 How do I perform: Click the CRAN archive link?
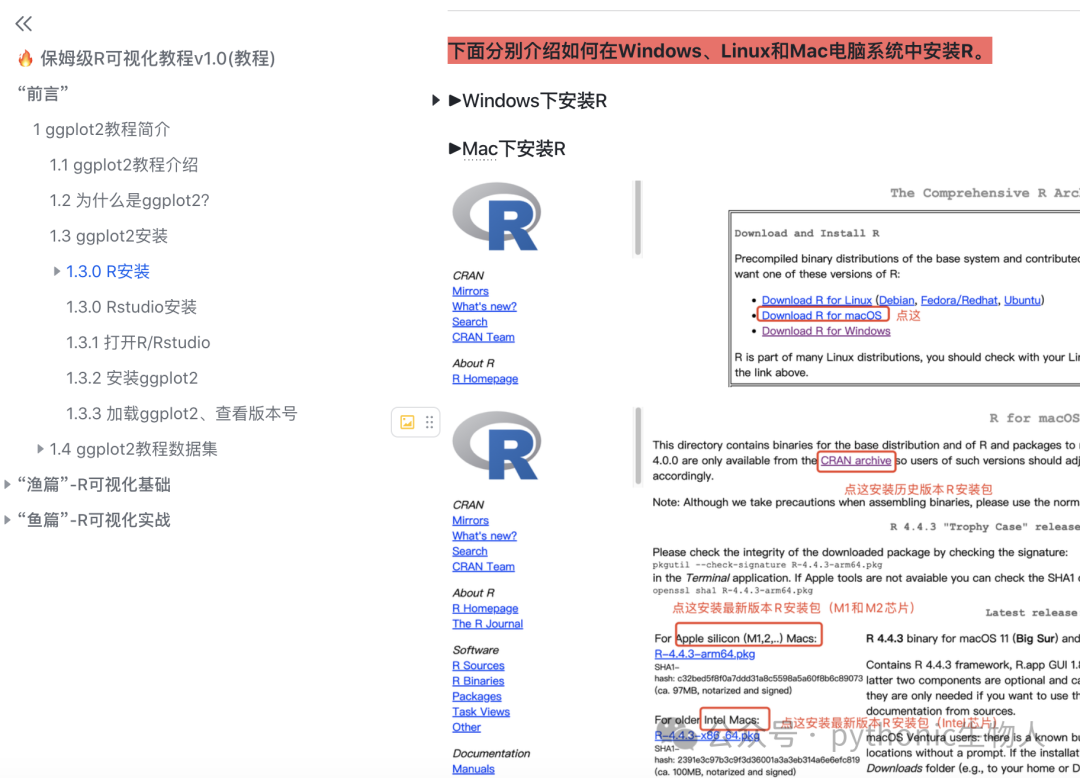[856, 461]
